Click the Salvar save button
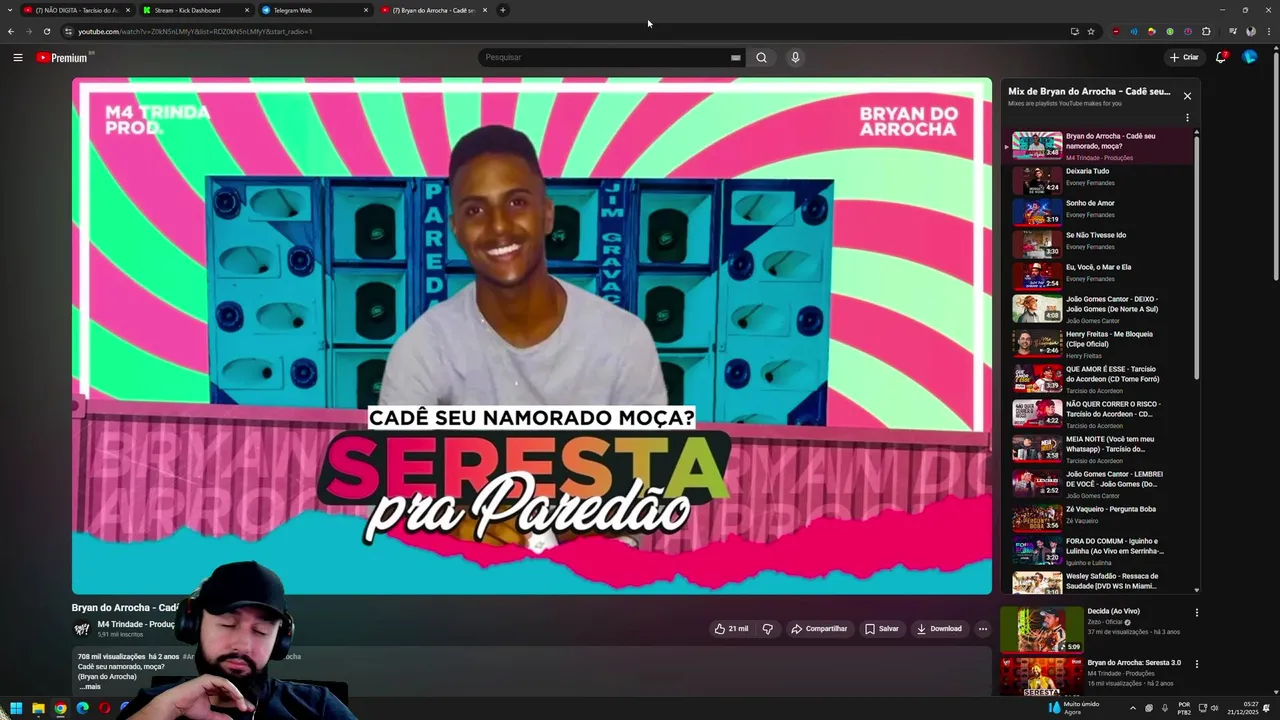Image resolution: width=1280 pixels, height=720 pixels. [x=882, y=629]
